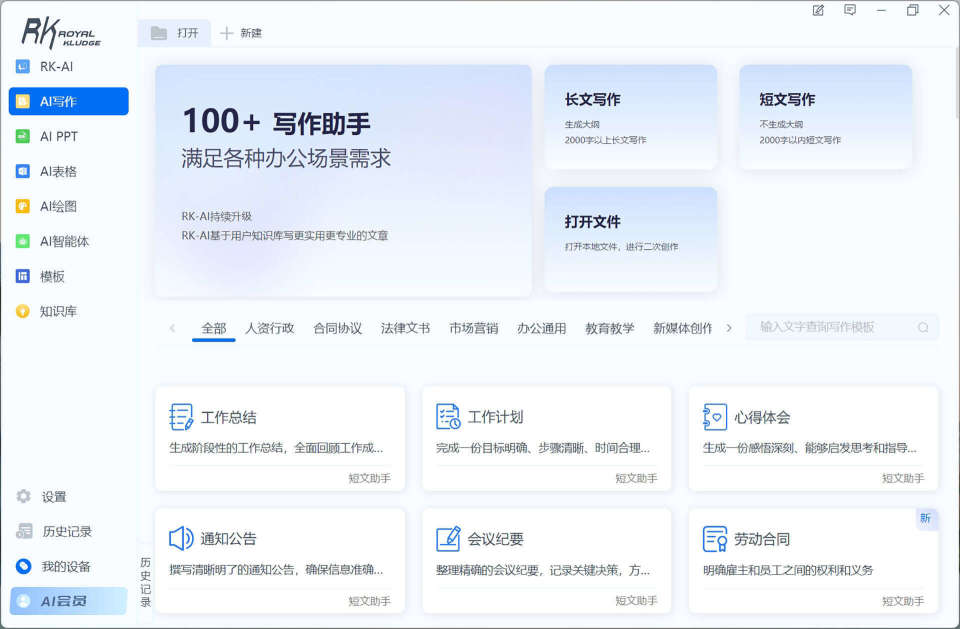Open the AI表格 spreadsheet tool
Image resolution: width=960 pixels, height=629 pixels.
(58, 172)
